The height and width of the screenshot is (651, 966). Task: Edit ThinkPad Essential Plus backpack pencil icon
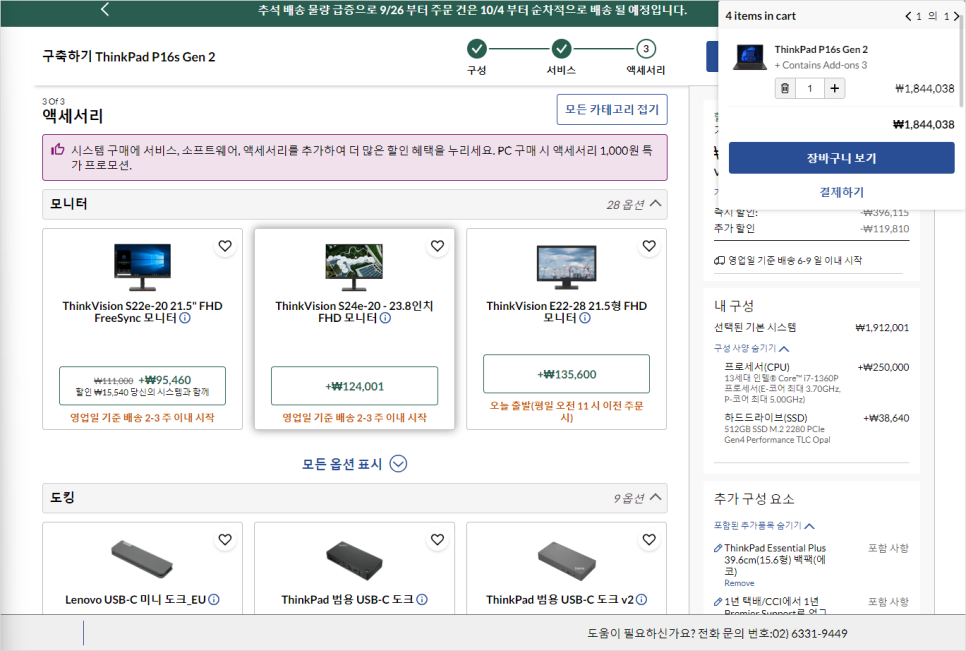click(718, 548)
